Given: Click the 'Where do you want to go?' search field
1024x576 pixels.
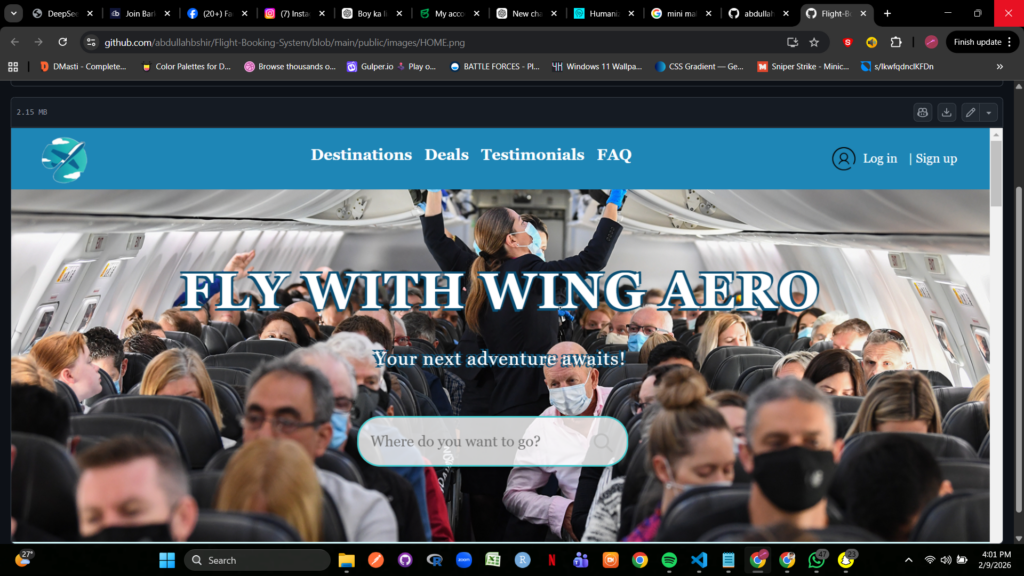Looking at the screenshot, I should coord(492,441).
